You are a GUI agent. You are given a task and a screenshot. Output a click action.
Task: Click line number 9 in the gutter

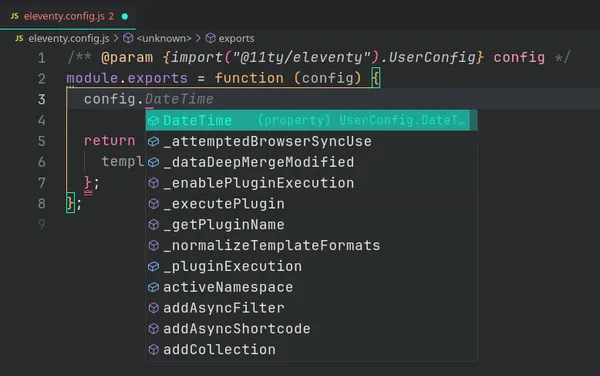pos(42,224)
